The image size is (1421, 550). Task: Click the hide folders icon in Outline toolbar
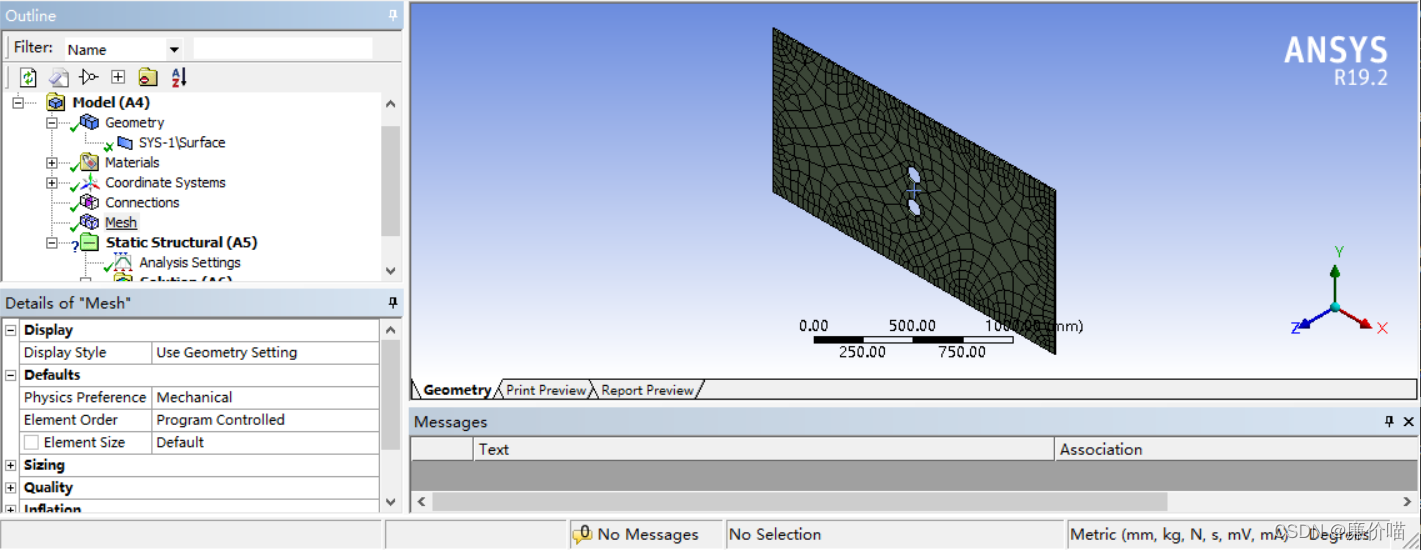click(148, 77)
